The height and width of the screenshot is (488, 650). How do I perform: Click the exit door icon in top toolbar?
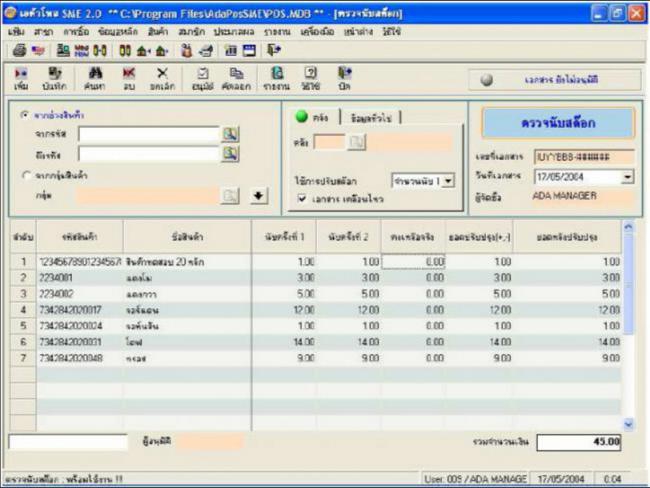click(x=274, y=51)
